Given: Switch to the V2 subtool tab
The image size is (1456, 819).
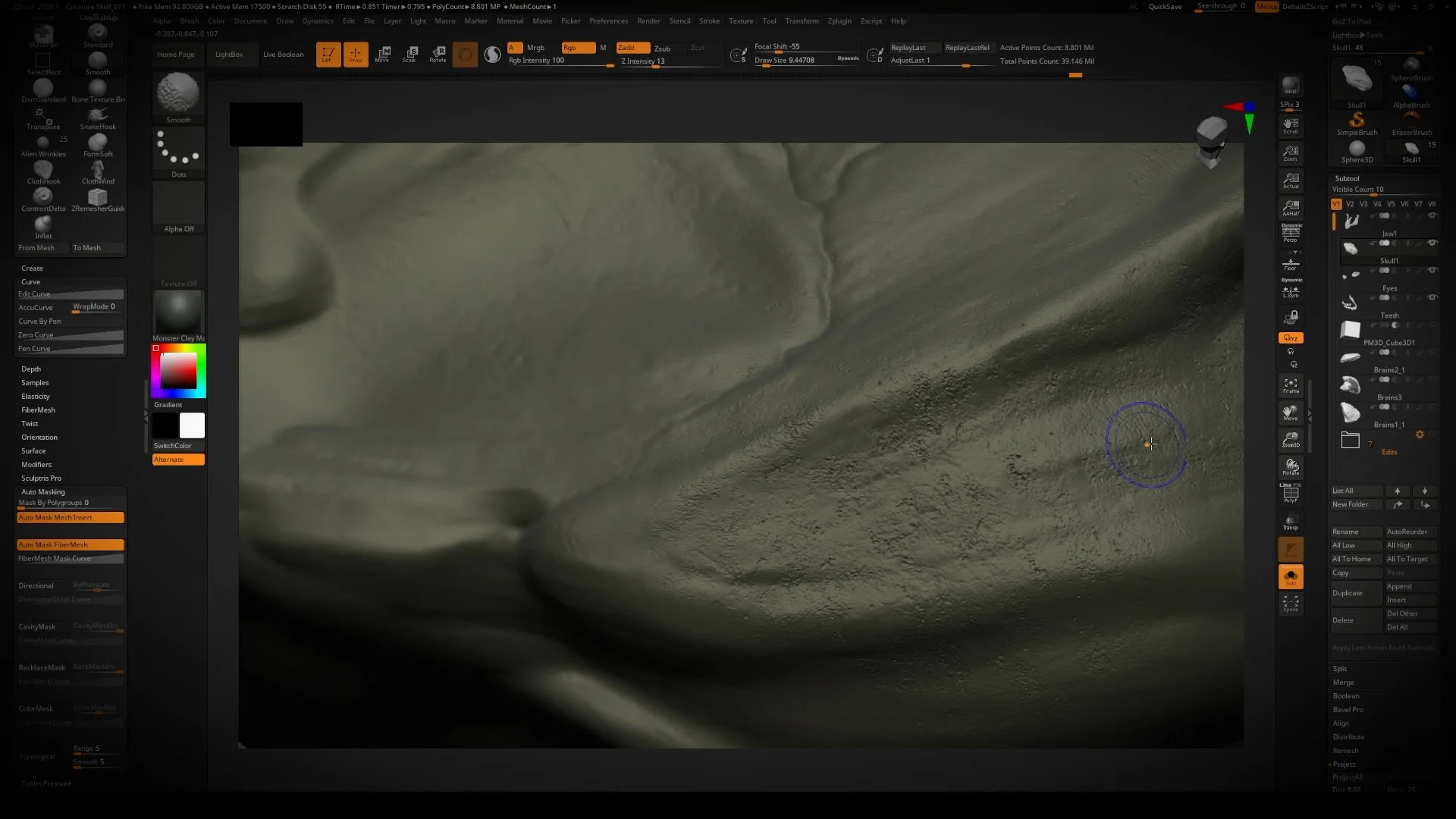Looking at the screenshot, I should click(1350, 203).
